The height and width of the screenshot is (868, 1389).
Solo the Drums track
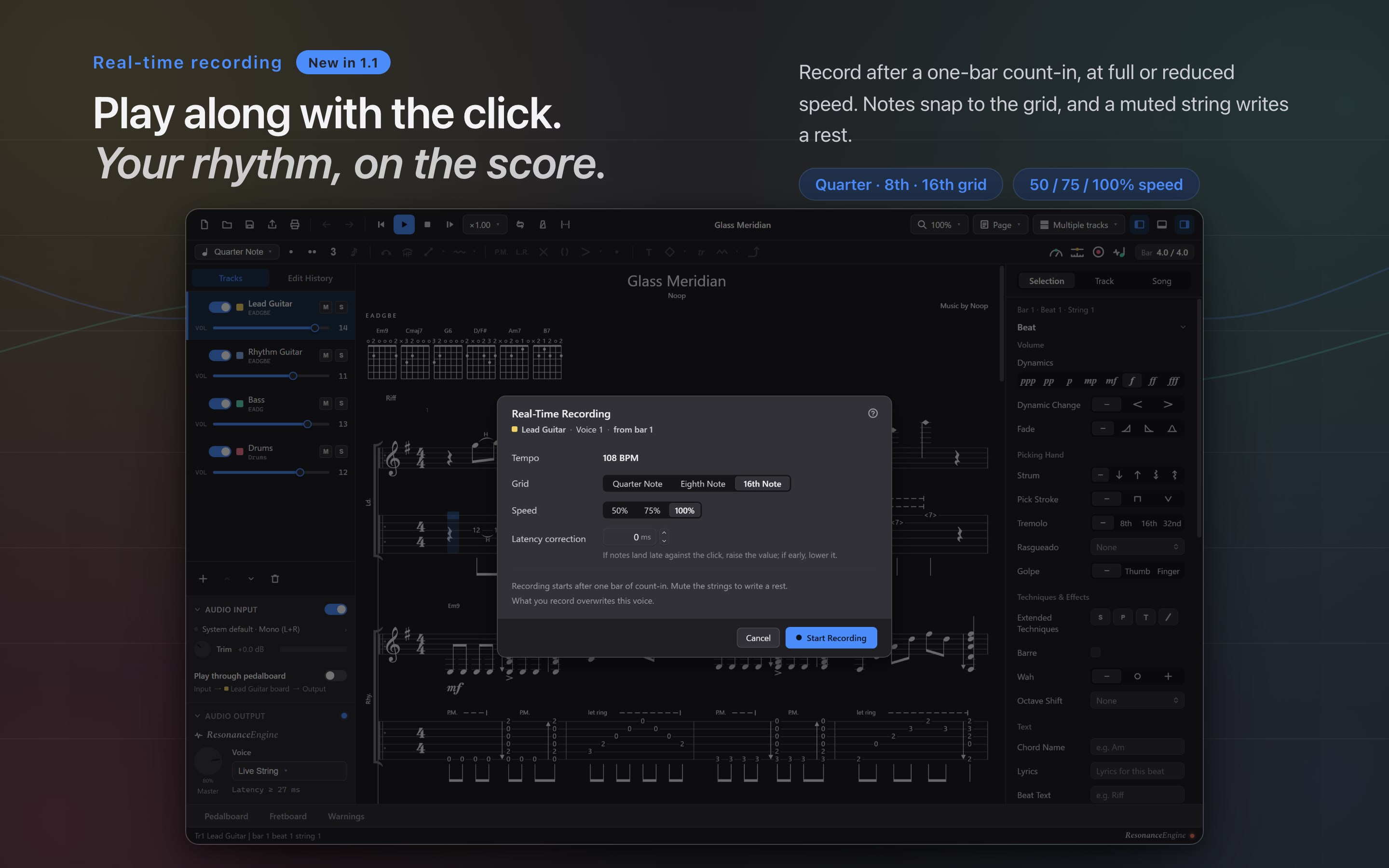pyautogui.click(x=341, y=451)
